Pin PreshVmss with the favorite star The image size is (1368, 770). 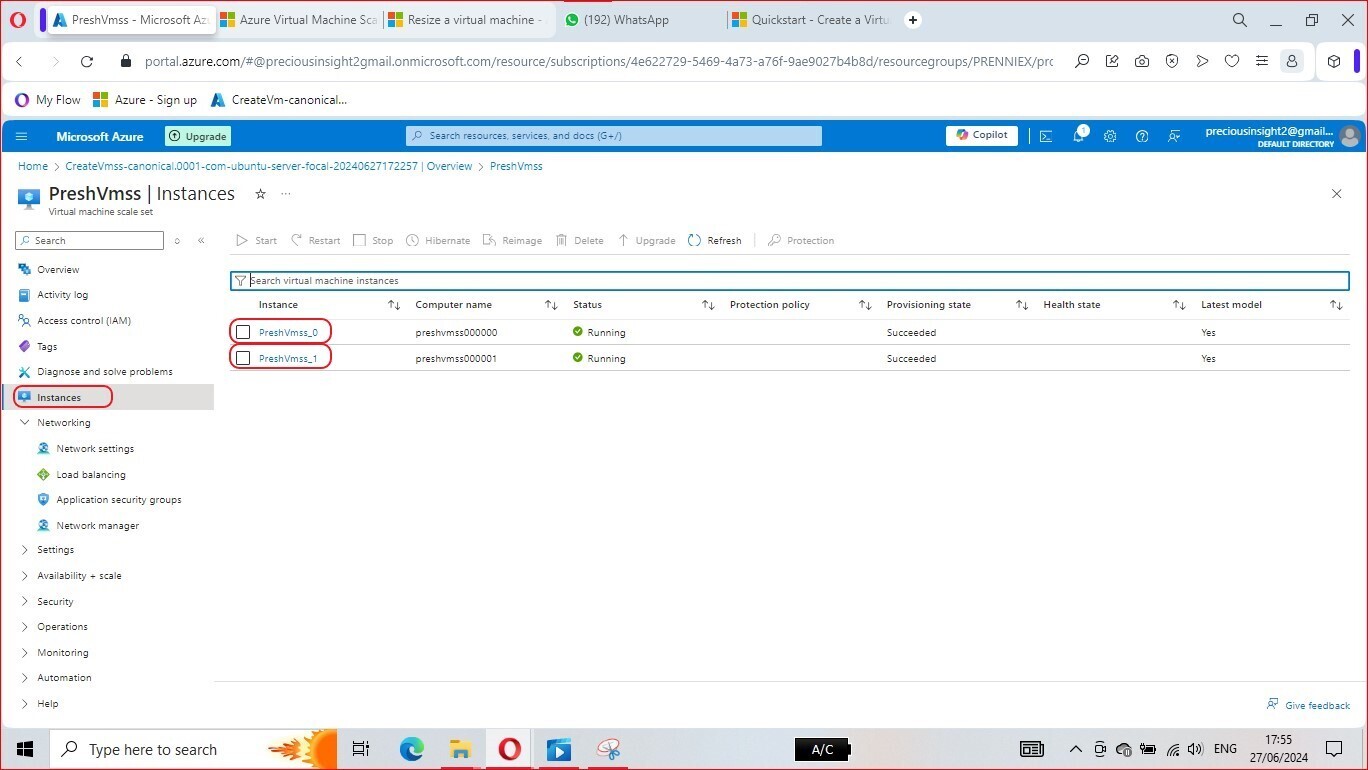(260, 194)
